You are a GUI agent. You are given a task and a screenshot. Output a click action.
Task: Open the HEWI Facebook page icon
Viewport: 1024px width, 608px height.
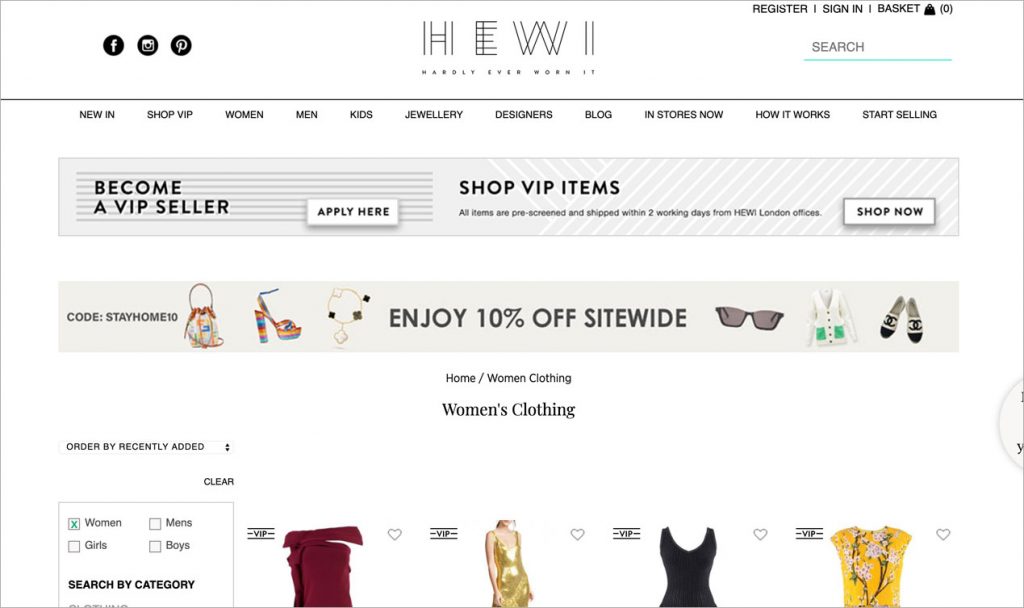pyautogui.click(x=114, y=45)
